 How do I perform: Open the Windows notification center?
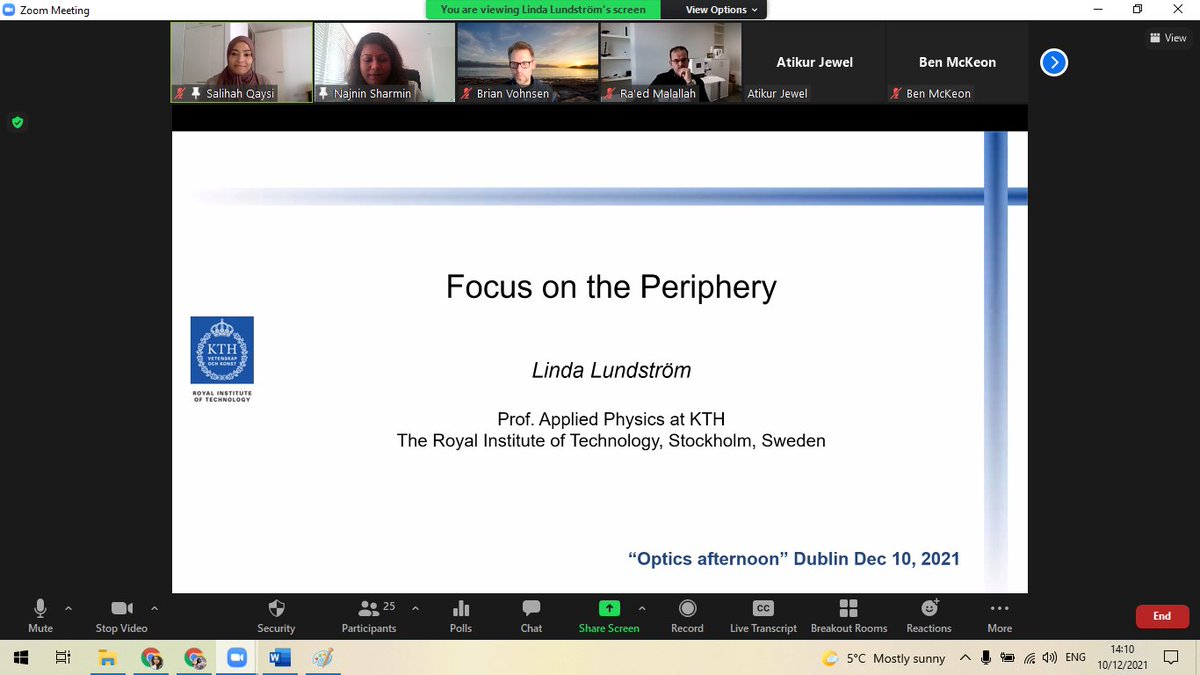click(x=1171, y=658)
